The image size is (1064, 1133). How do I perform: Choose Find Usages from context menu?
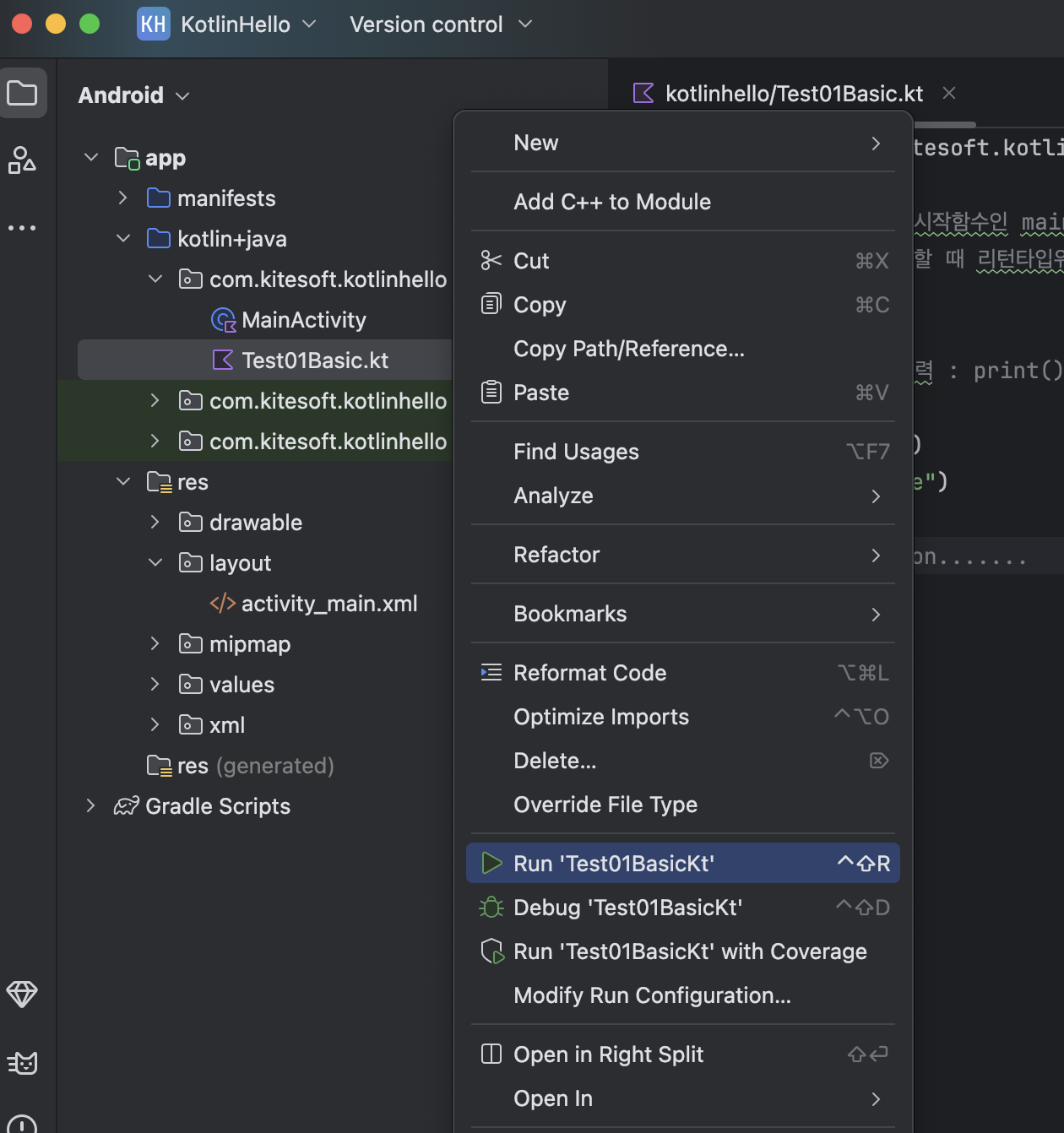pyautogui.click(x=683, y=452)
